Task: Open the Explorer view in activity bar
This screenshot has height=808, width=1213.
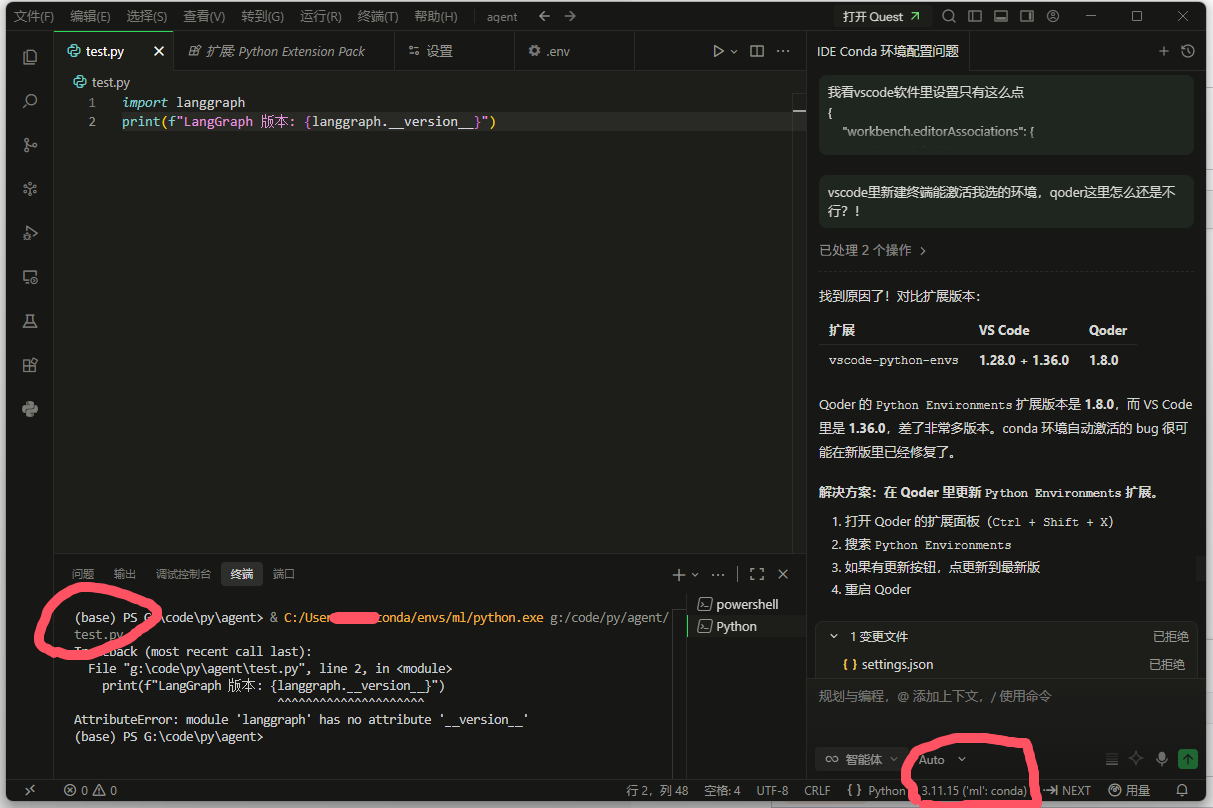Action: click(x=30, y=58)
